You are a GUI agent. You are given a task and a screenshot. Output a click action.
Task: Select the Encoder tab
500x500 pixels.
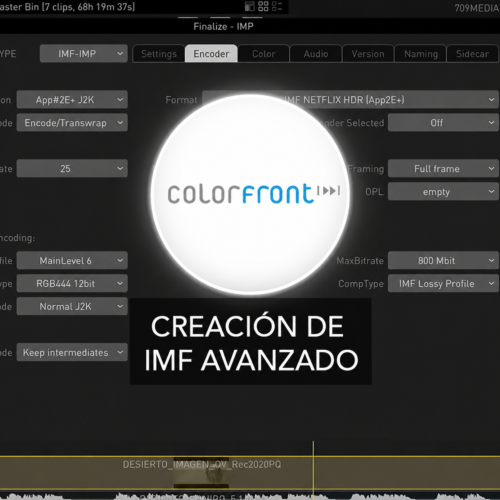pyautogui.click(x=211, y=54)
